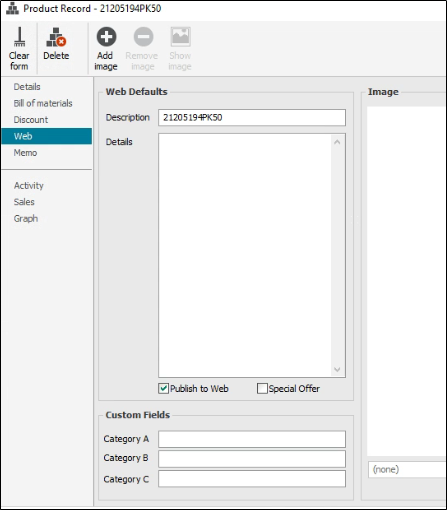This screenshot has width=447, height=510.
Task: Click the Details box scroll down arrow
Action: 337,369
